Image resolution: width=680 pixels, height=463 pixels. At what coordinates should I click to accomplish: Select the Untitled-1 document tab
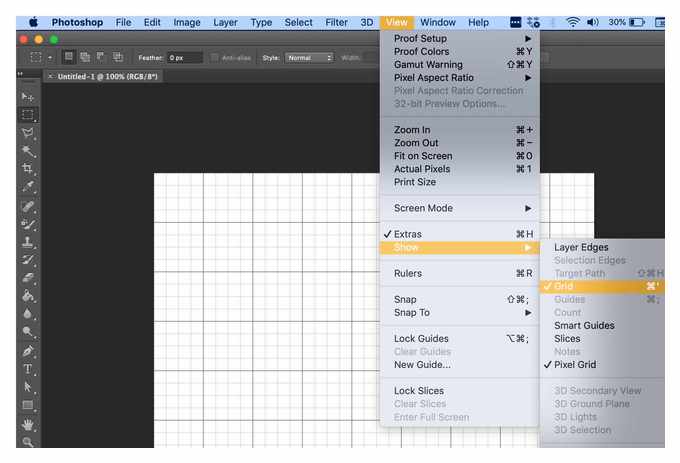coord(103,77)
